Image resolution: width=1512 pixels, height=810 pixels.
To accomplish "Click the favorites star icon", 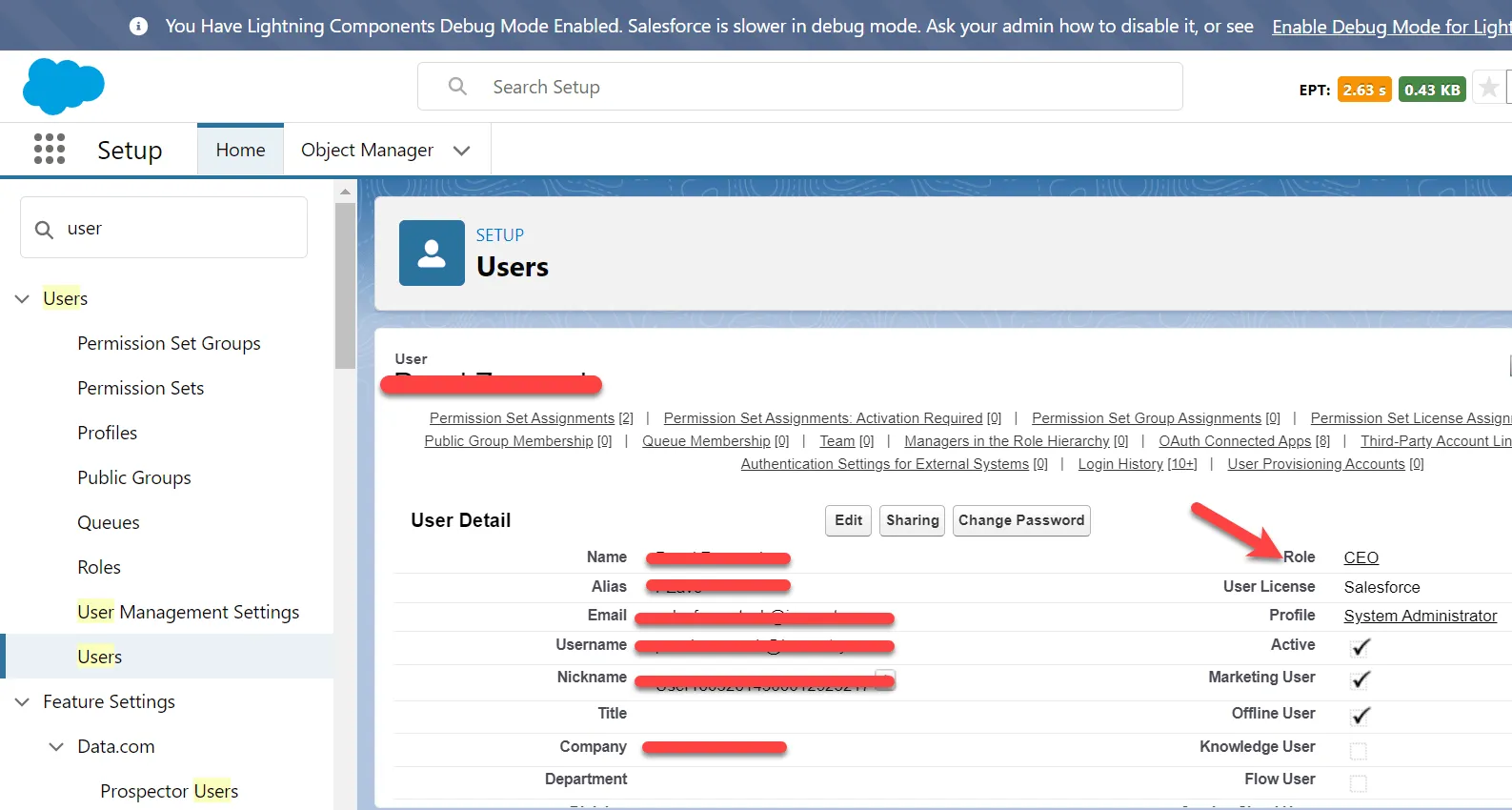I will [x=1487, y=89].
